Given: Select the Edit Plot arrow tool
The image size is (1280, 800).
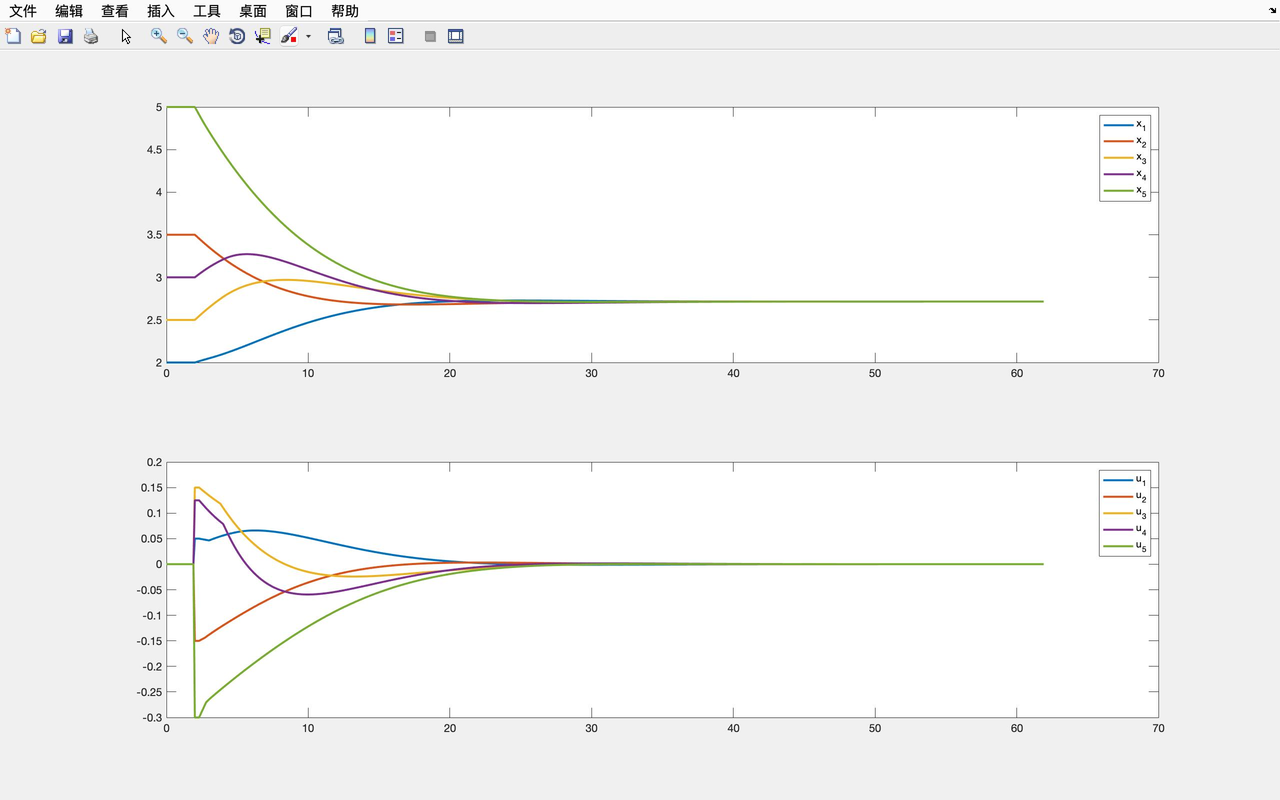Looking at the screenshot, I should [126, 36].
